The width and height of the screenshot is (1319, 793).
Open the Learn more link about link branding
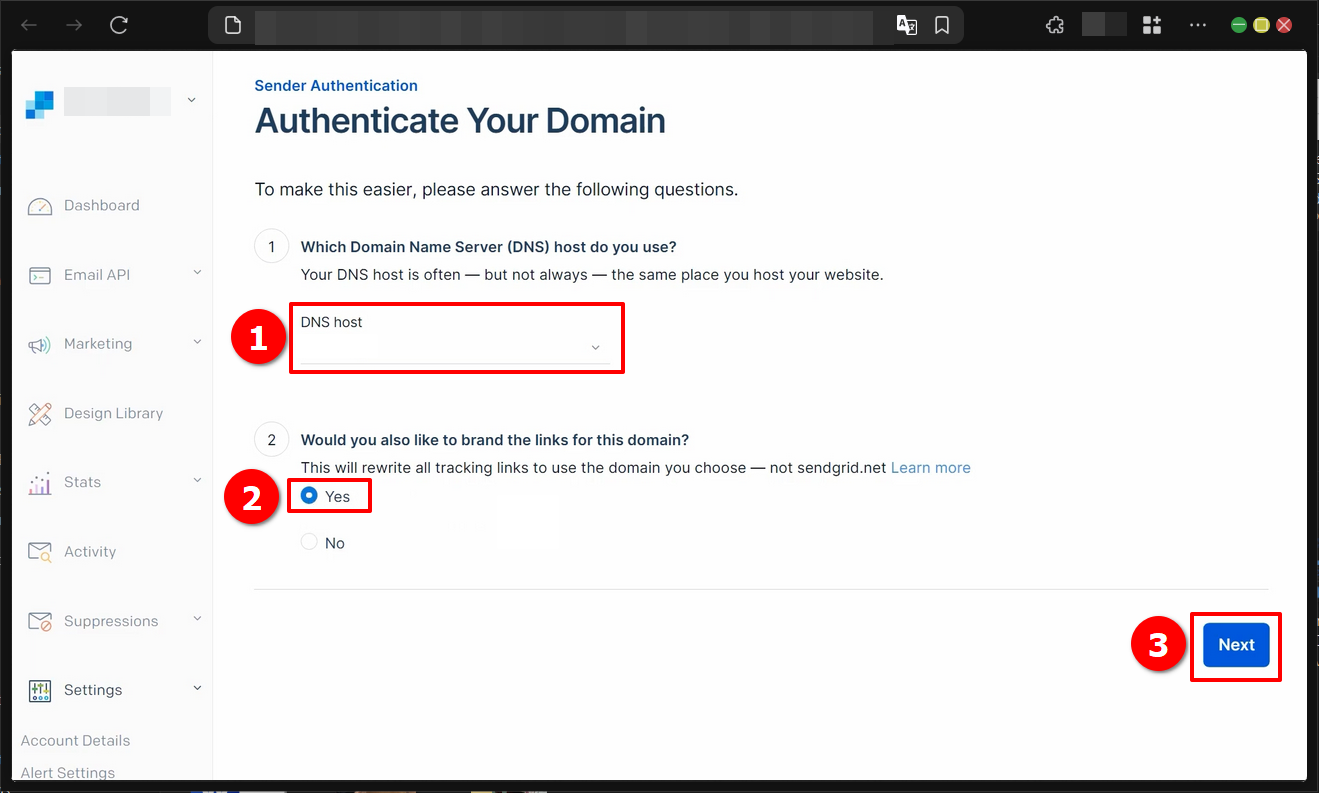tap(930, 467)
